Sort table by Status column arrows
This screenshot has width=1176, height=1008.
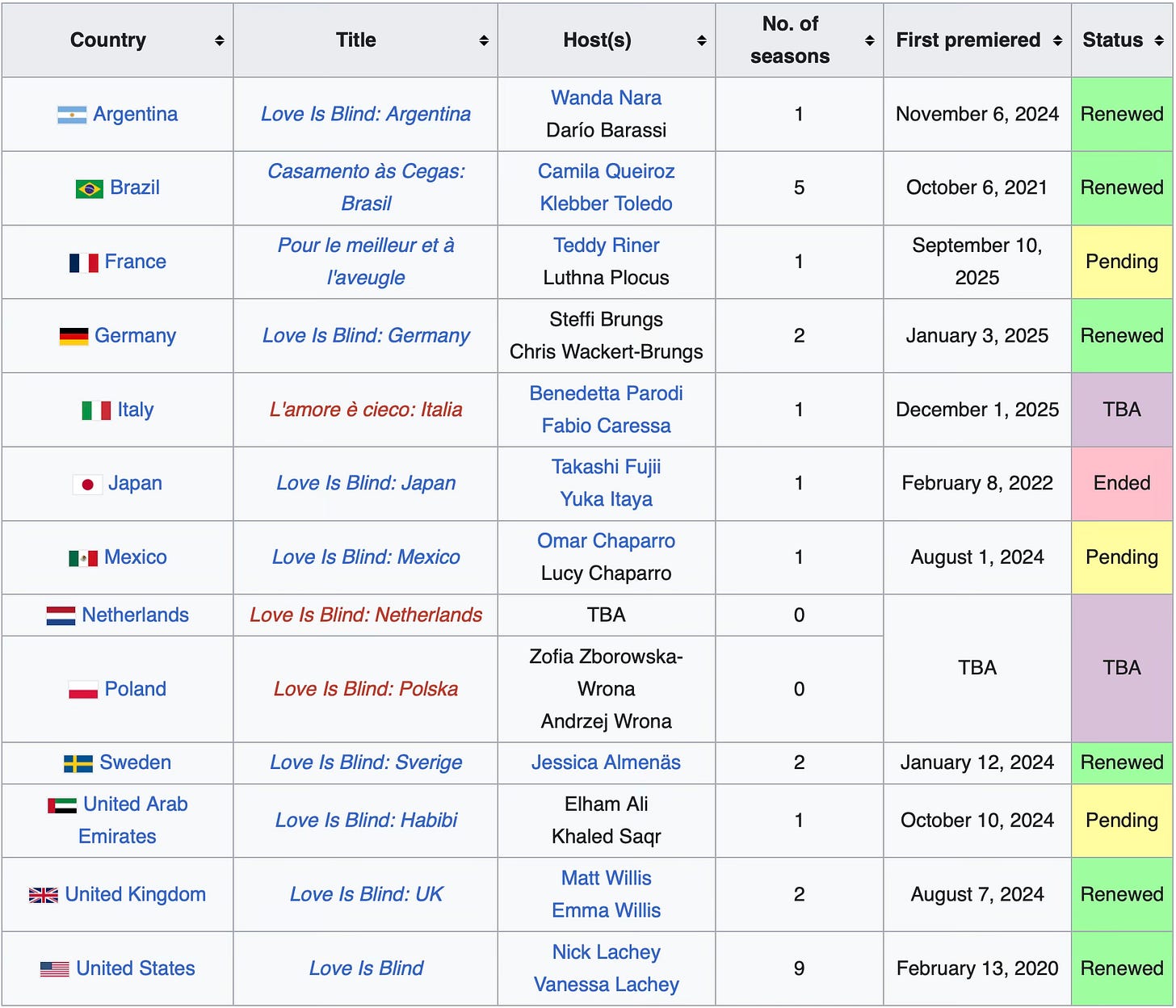click(x=1158, y=40)
